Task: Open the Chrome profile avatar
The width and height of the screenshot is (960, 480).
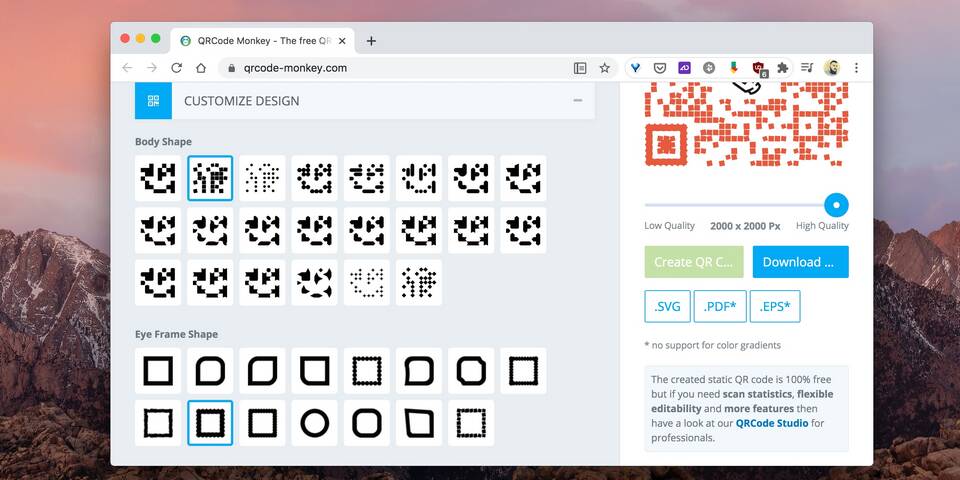Action: [x=832, y=68]
